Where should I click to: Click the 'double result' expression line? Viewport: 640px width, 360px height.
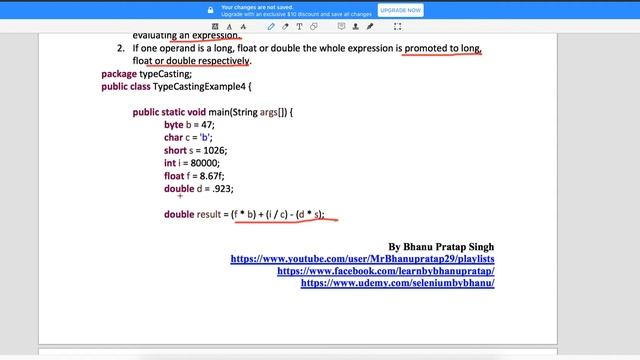[244, 214]
